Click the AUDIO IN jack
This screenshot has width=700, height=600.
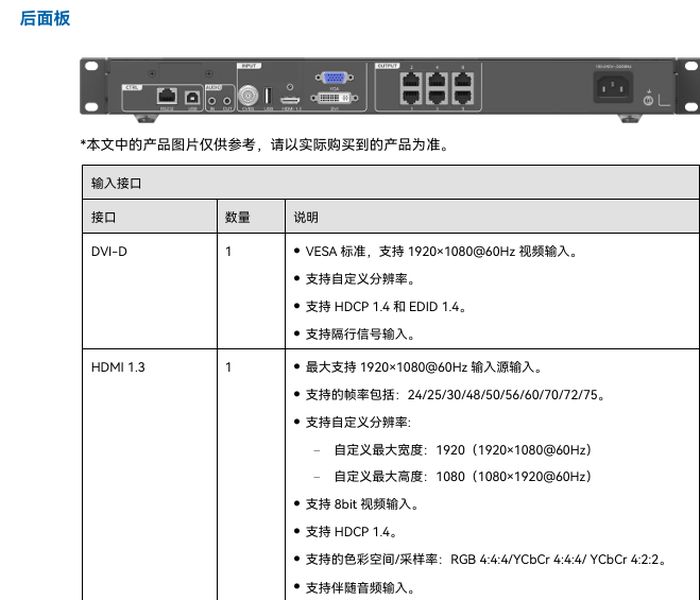tap(212, 101)
